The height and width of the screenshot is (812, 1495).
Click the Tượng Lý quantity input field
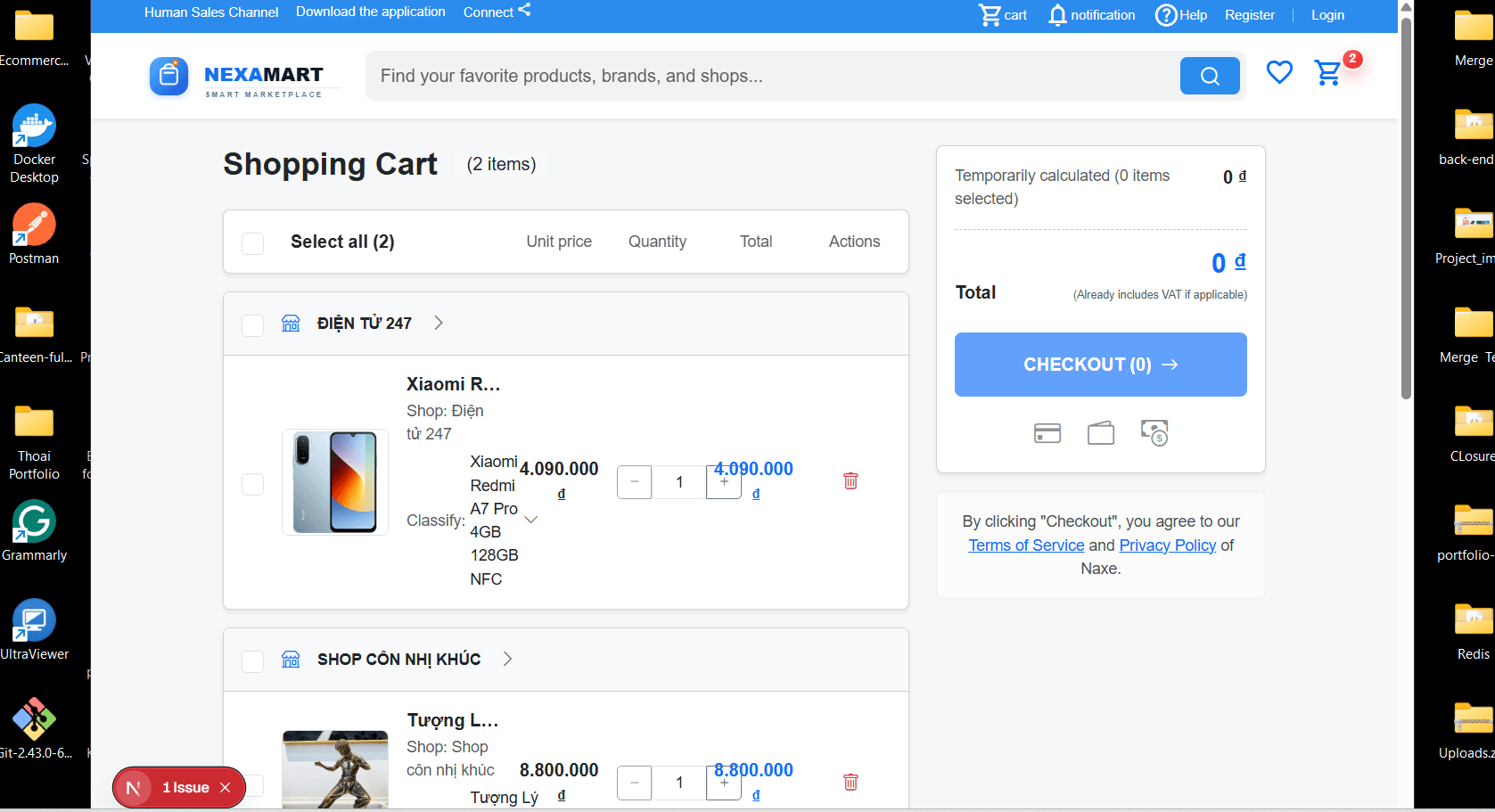tap(679, 783)
